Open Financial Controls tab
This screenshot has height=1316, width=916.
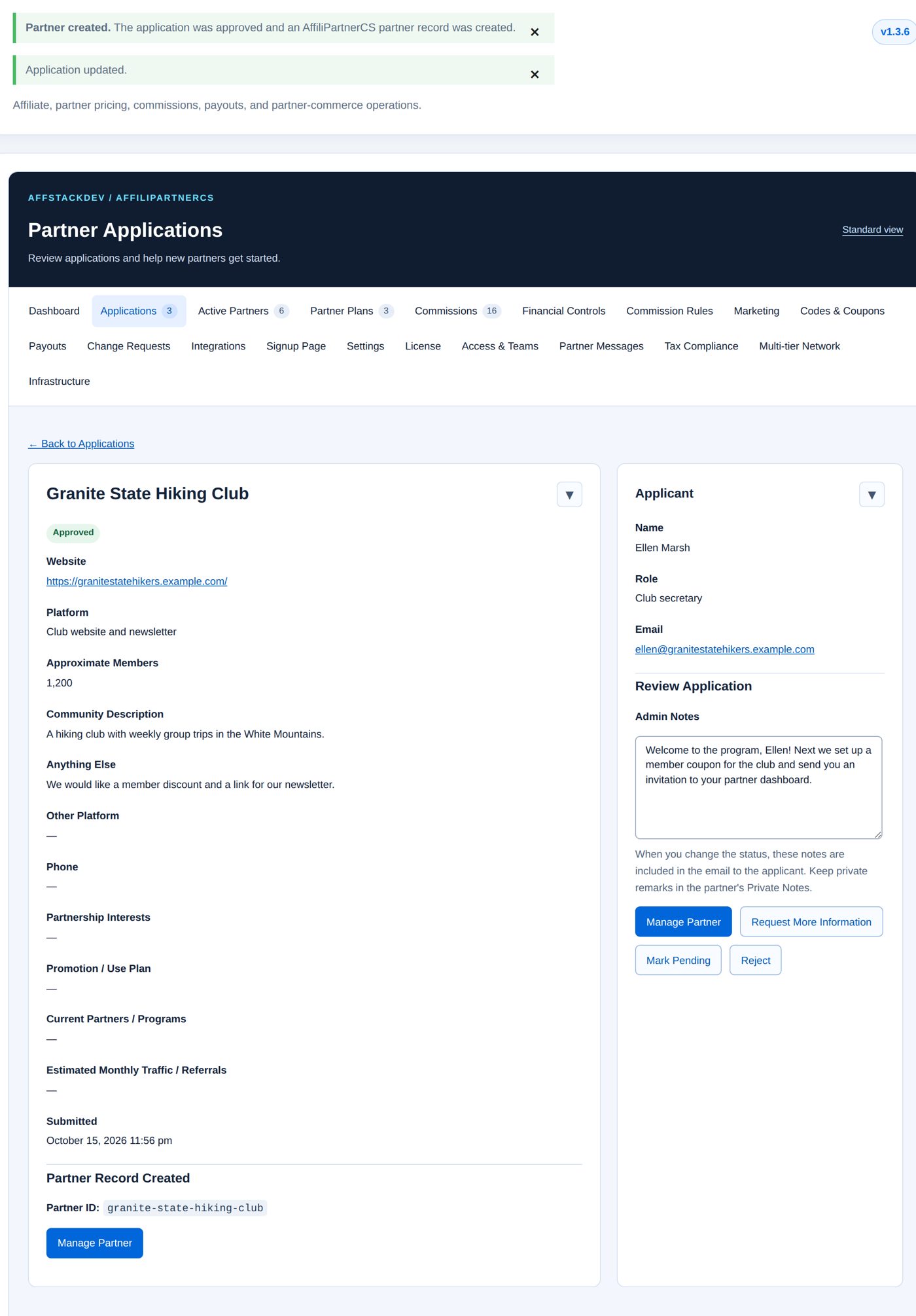pos(564,311)
